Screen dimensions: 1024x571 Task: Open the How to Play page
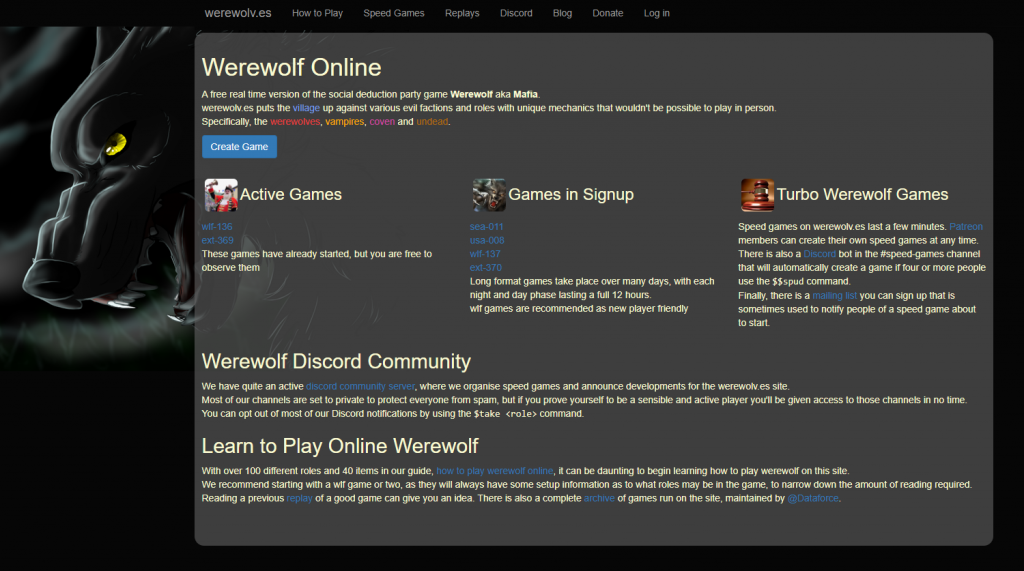coord(317,13)
